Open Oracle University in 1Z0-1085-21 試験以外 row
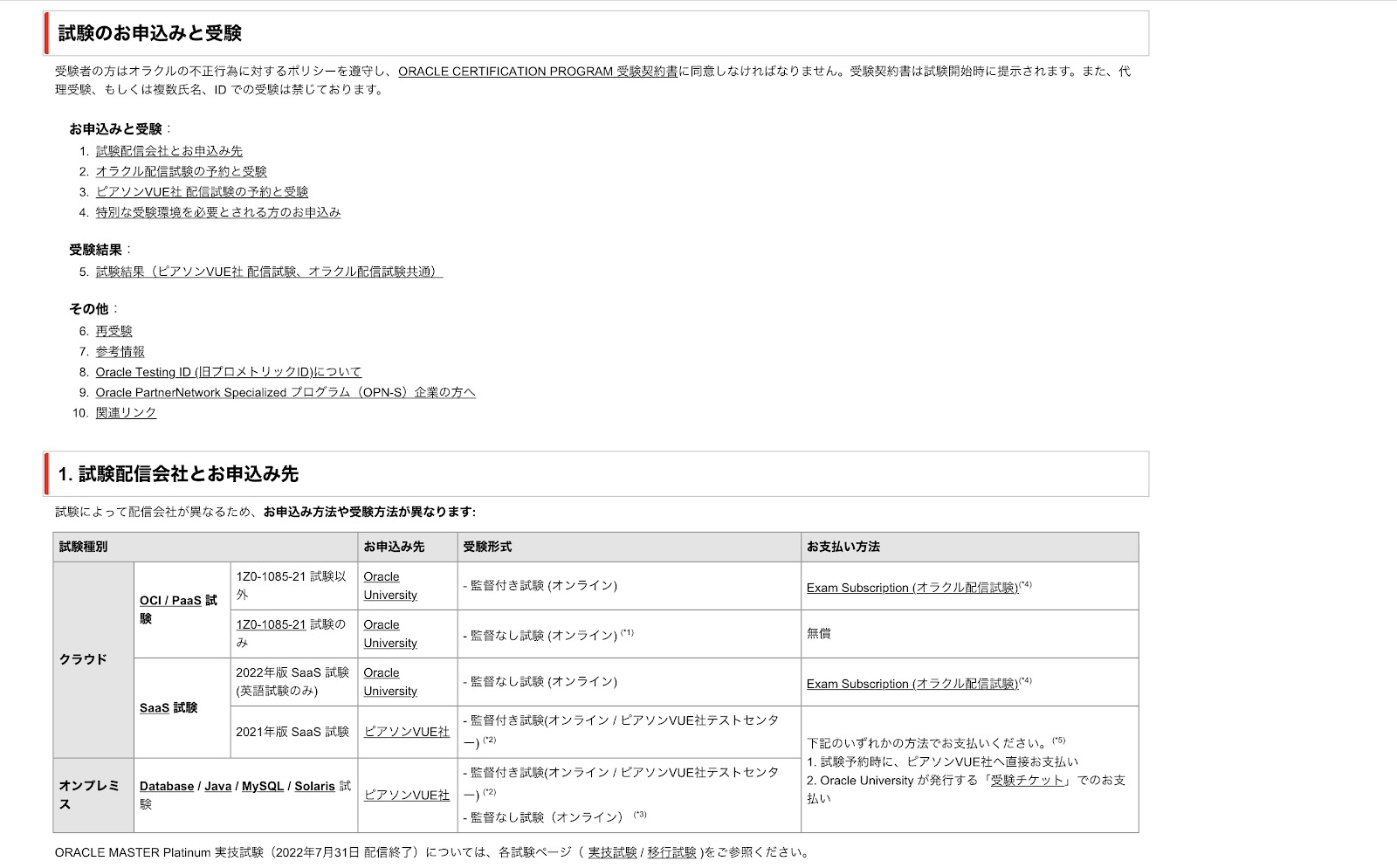Image resolution: width=1397 pixels, height=868 pixels. tap(390, 586)
